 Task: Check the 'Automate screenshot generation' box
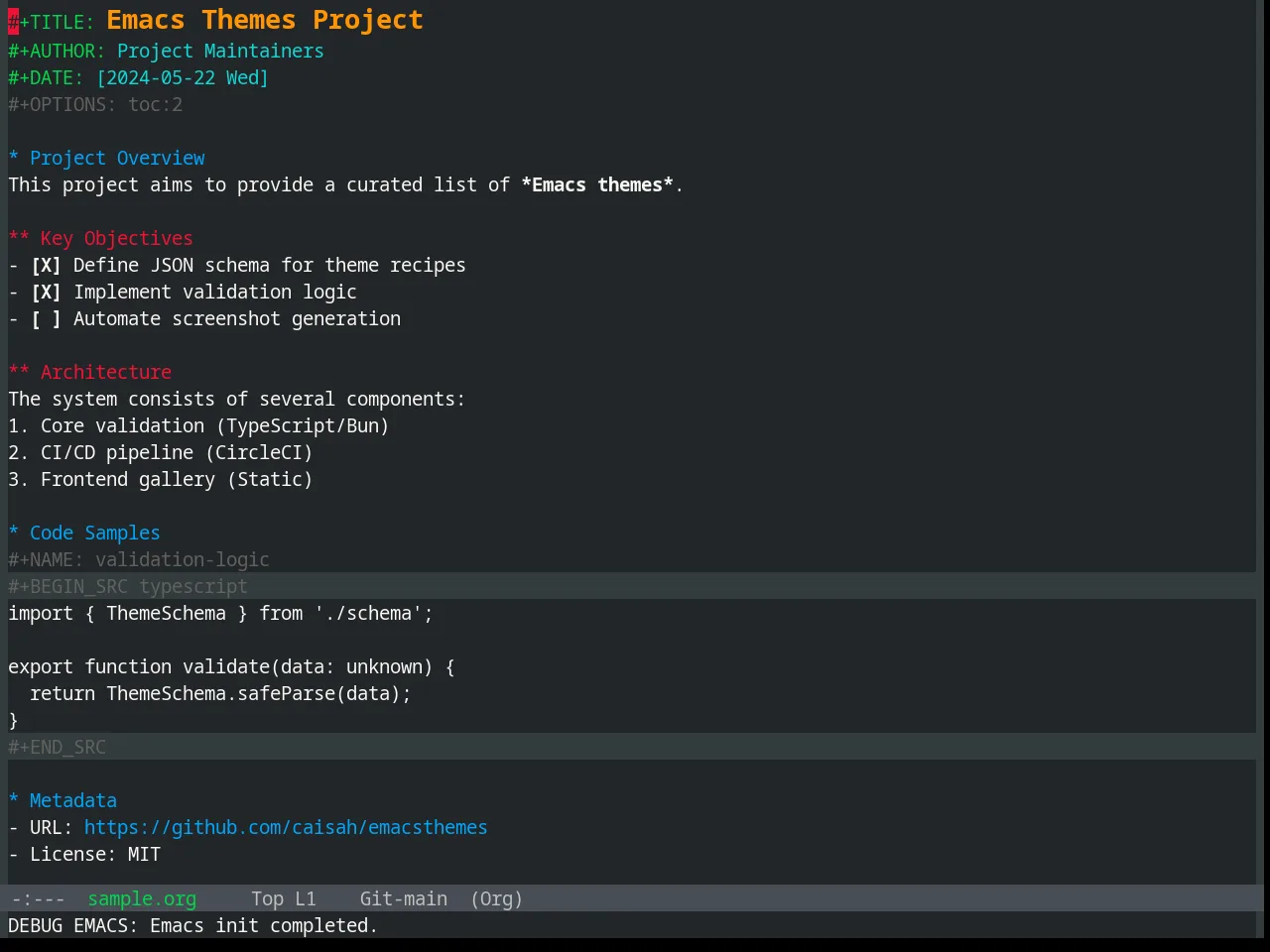point(46,318)
